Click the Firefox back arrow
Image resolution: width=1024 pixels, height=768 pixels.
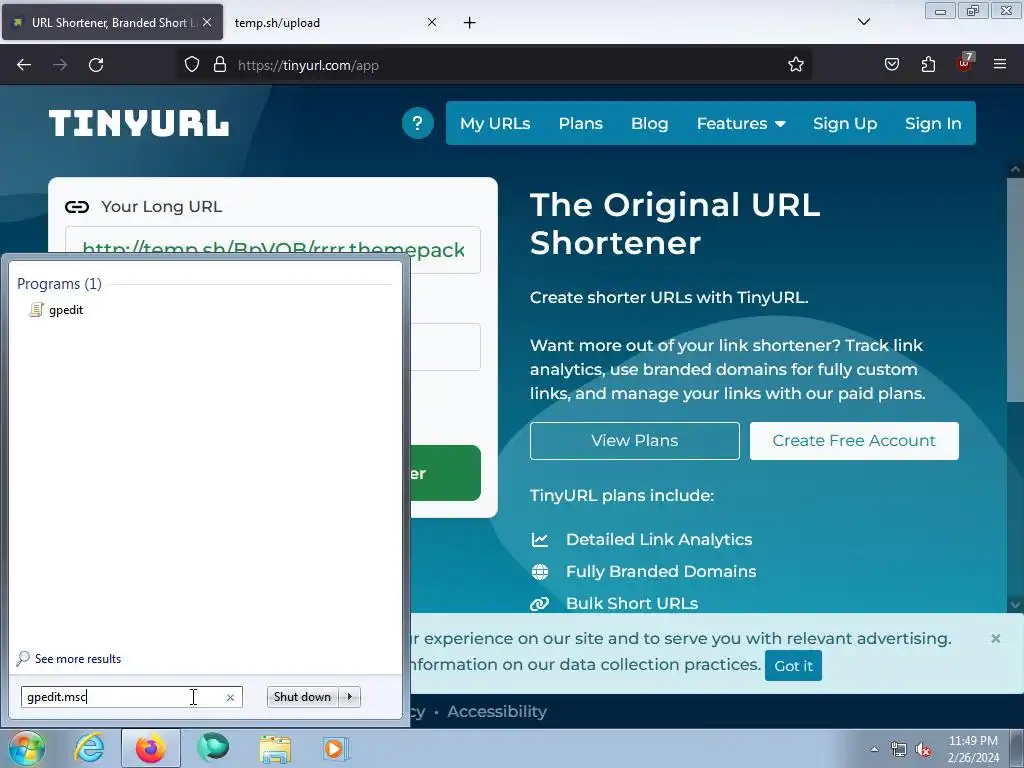pyautogui.click(x=24, y=65)
